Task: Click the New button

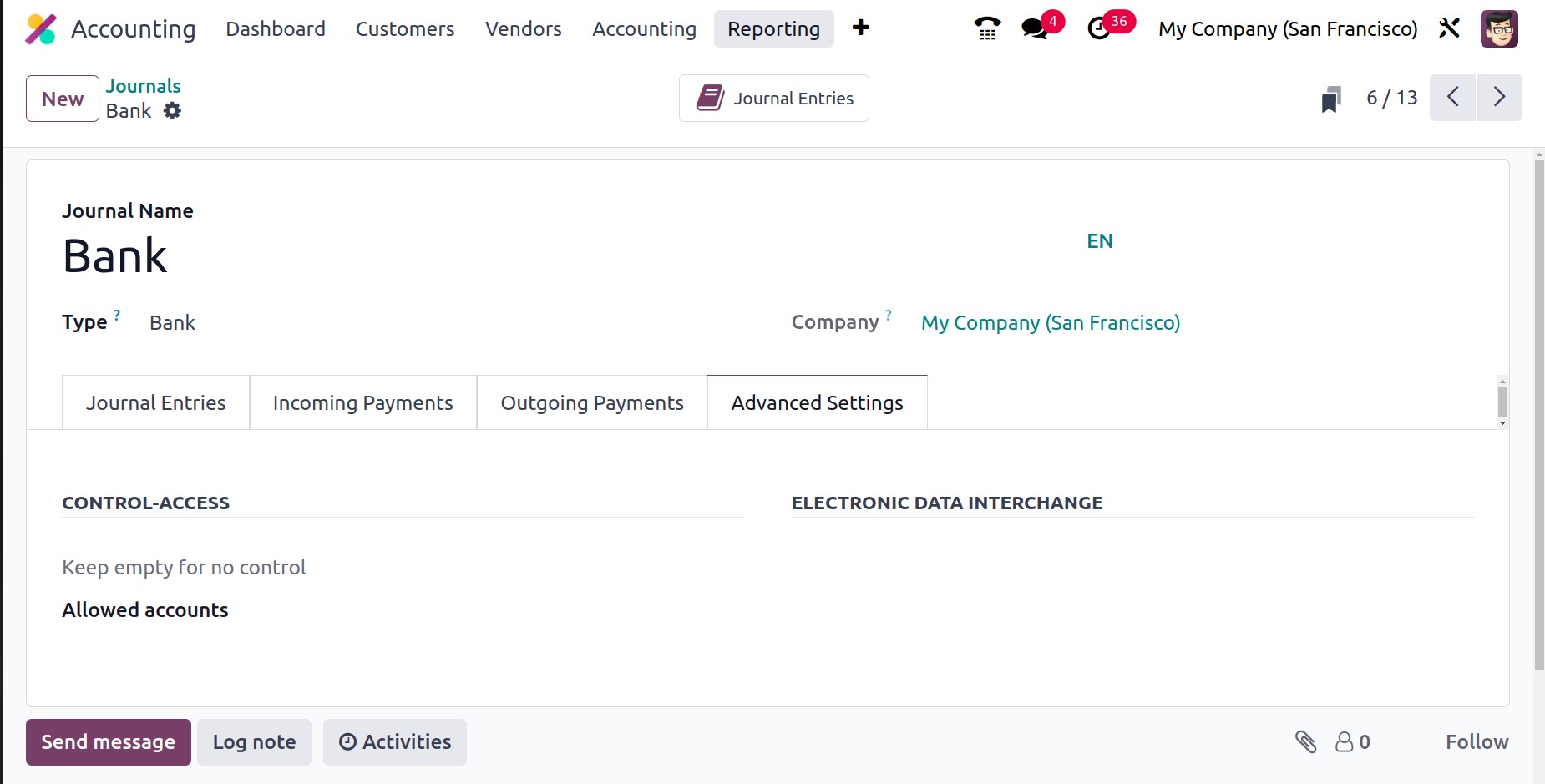Action: pos(63,99)
